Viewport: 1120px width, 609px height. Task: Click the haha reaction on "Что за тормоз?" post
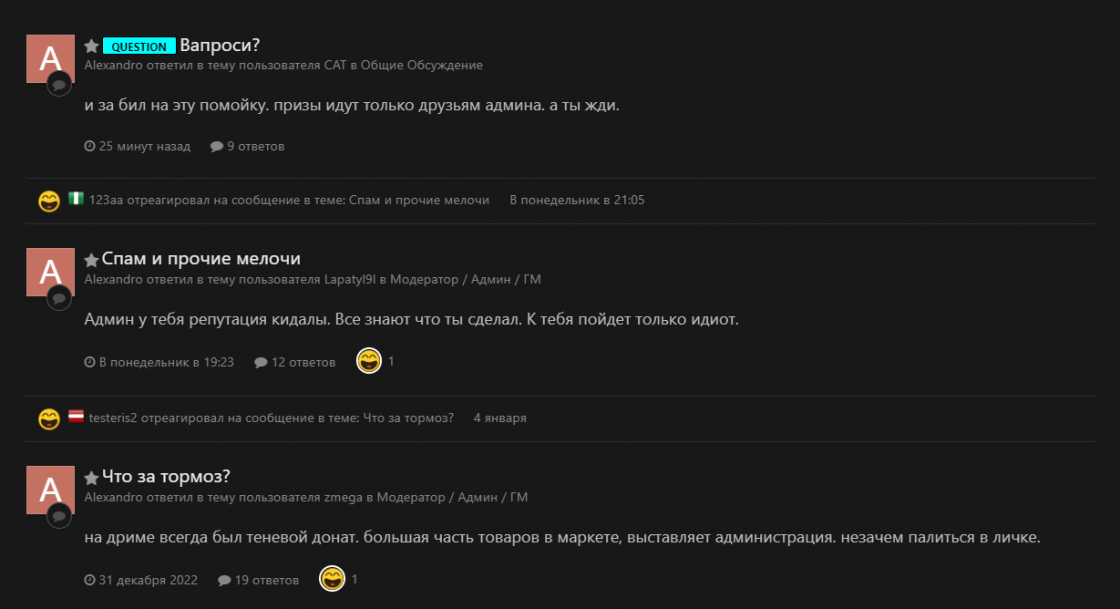pyautogui.click(x=330, y=578)
